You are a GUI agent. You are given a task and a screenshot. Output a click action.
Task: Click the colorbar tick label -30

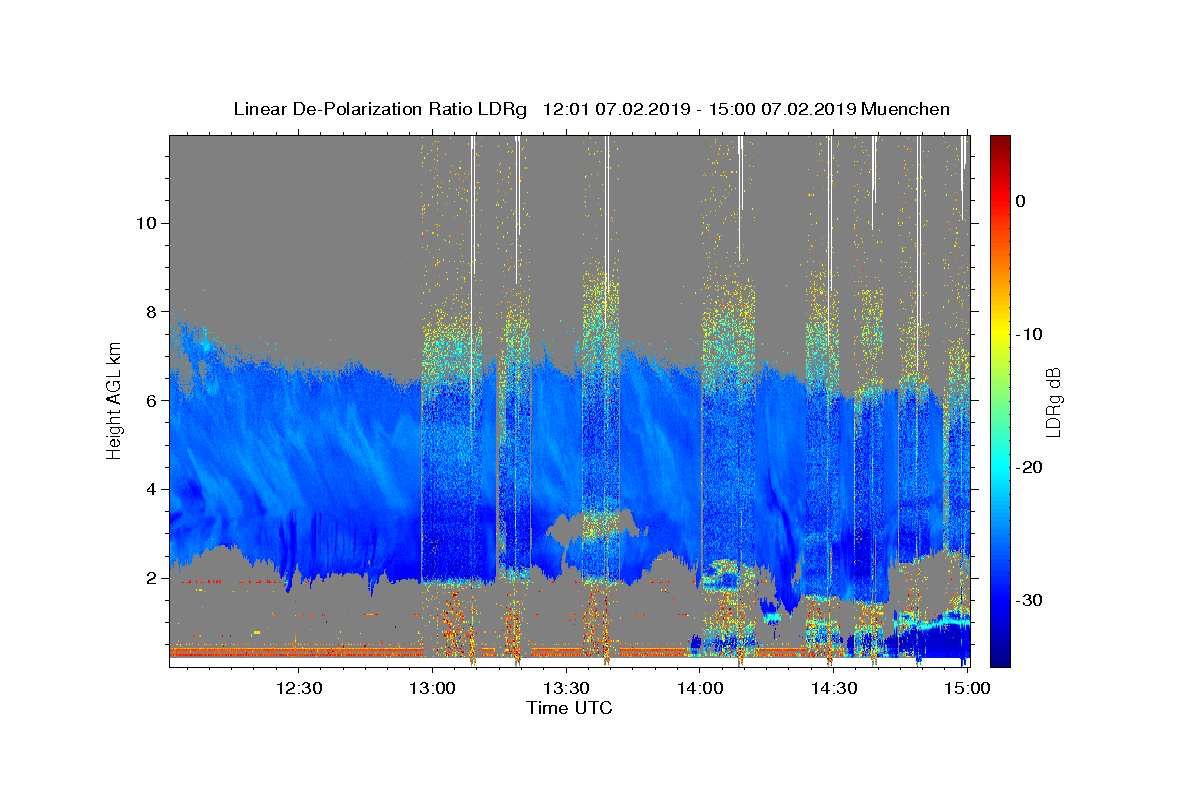[x=1028, y=600]
